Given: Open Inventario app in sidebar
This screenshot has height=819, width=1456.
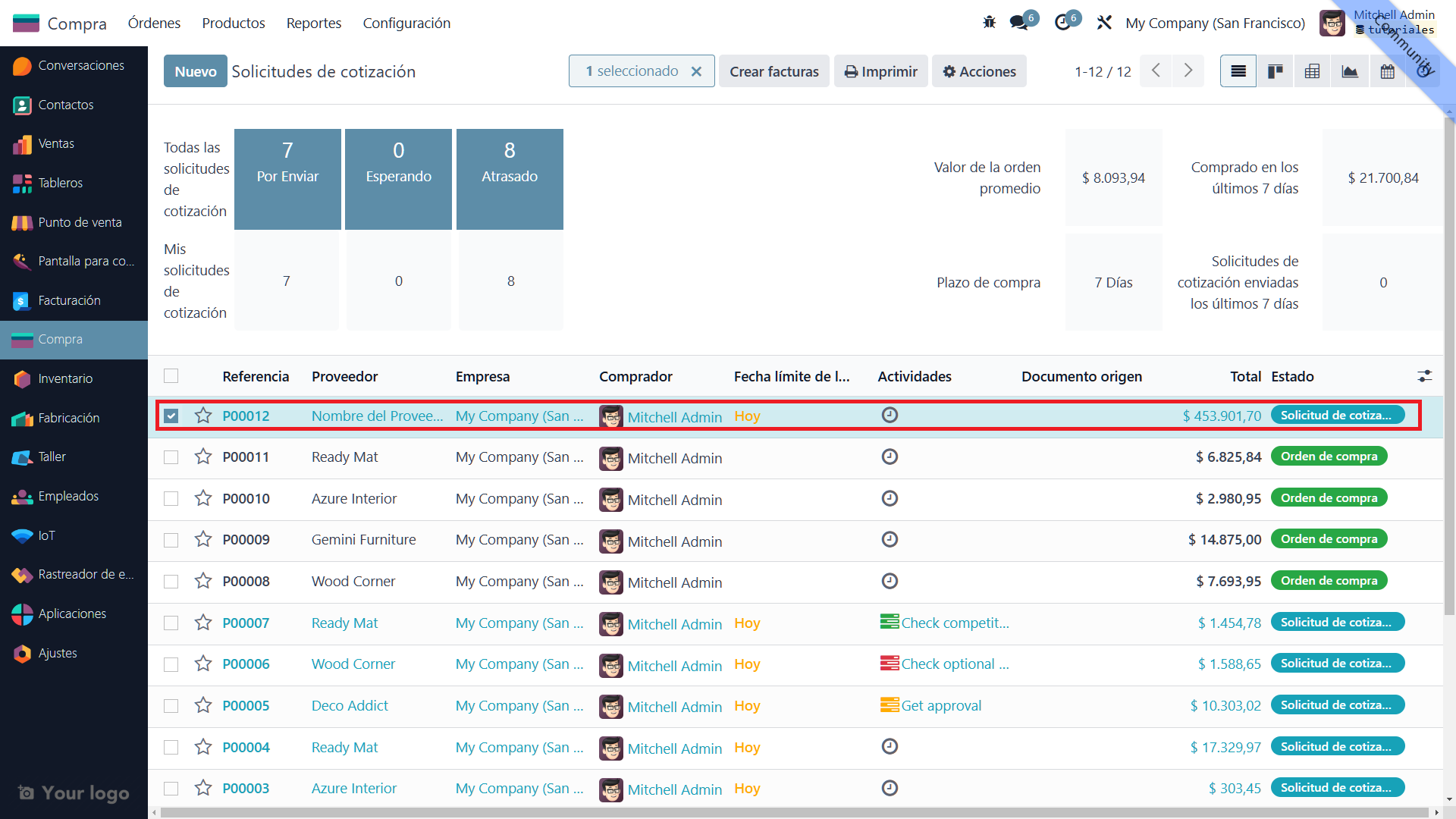Looking at the screenshot, I should coord(65,378).
